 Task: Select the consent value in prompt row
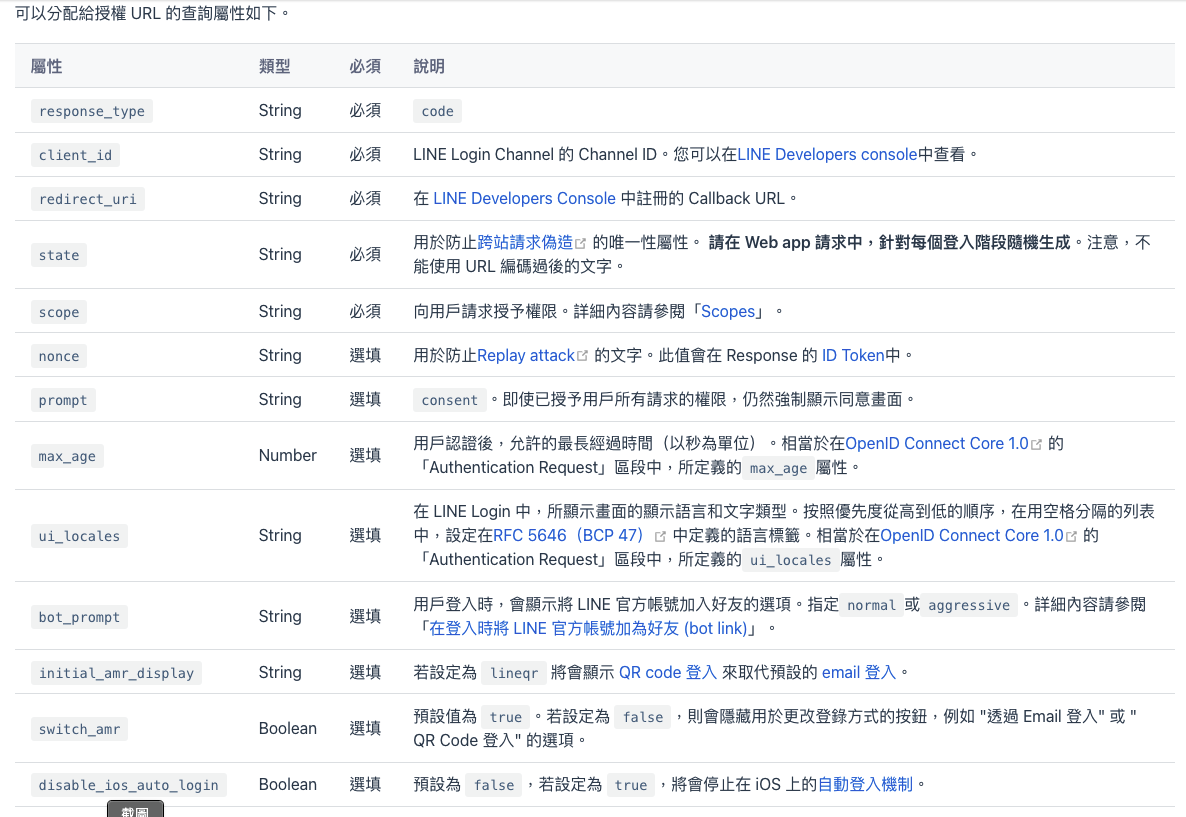tap(449, 400)
